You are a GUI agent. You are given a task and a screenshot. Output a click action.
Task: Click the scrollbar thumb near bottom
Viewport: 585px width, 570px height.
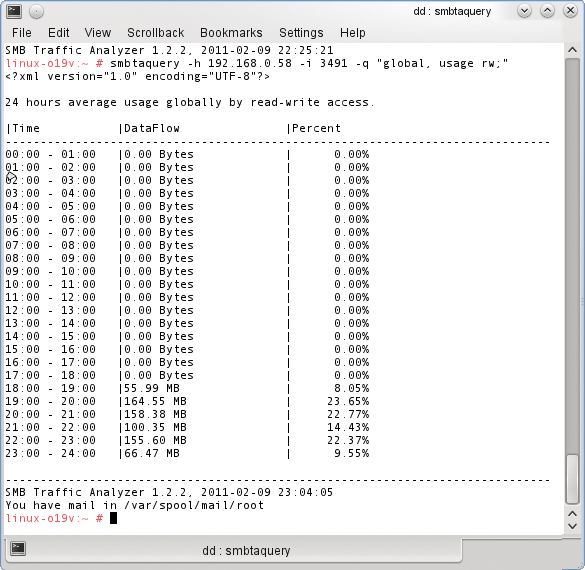click(x=572, y=479)
